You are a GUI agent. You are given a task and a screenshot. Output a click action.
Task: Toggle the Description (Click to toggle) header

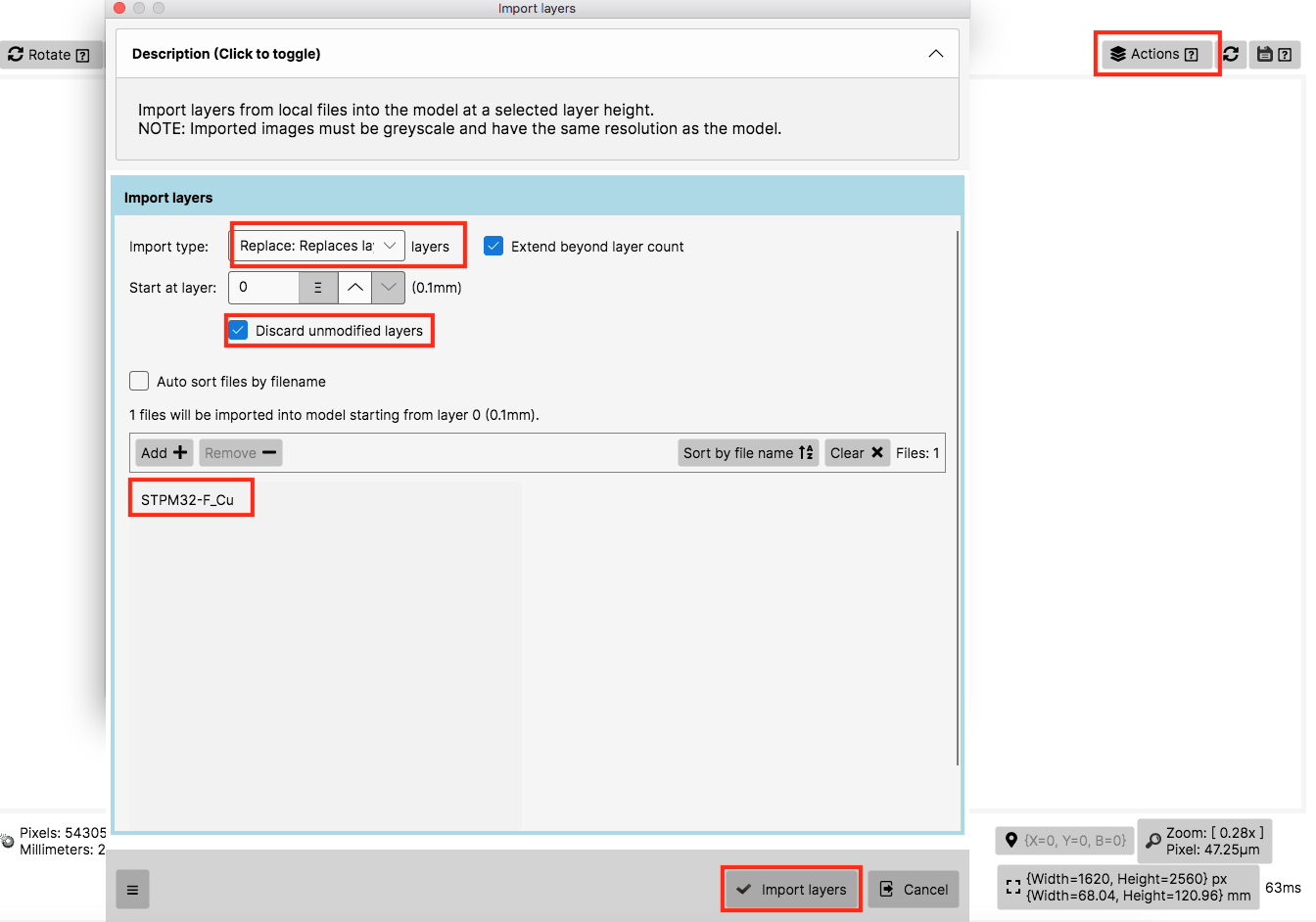537,54
